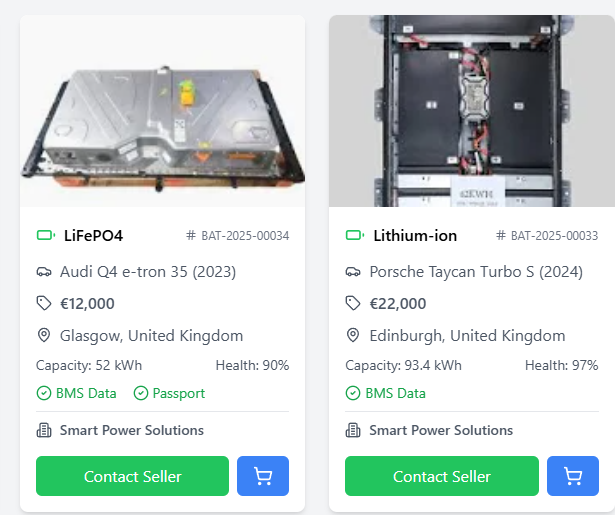
Task: Click the car icon next to Audi Q4 e-tron
Action: [44, 272]
